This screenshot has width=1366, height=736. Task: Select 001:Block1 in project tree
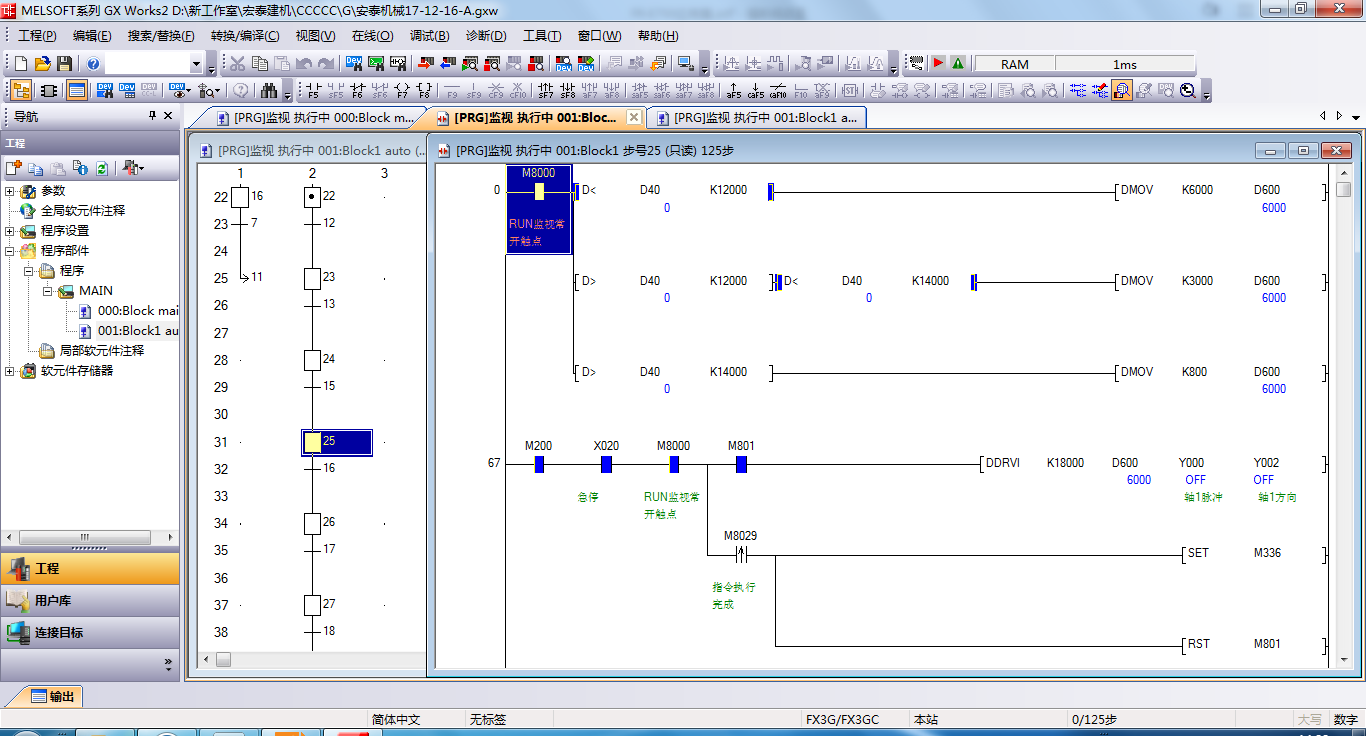137,331
